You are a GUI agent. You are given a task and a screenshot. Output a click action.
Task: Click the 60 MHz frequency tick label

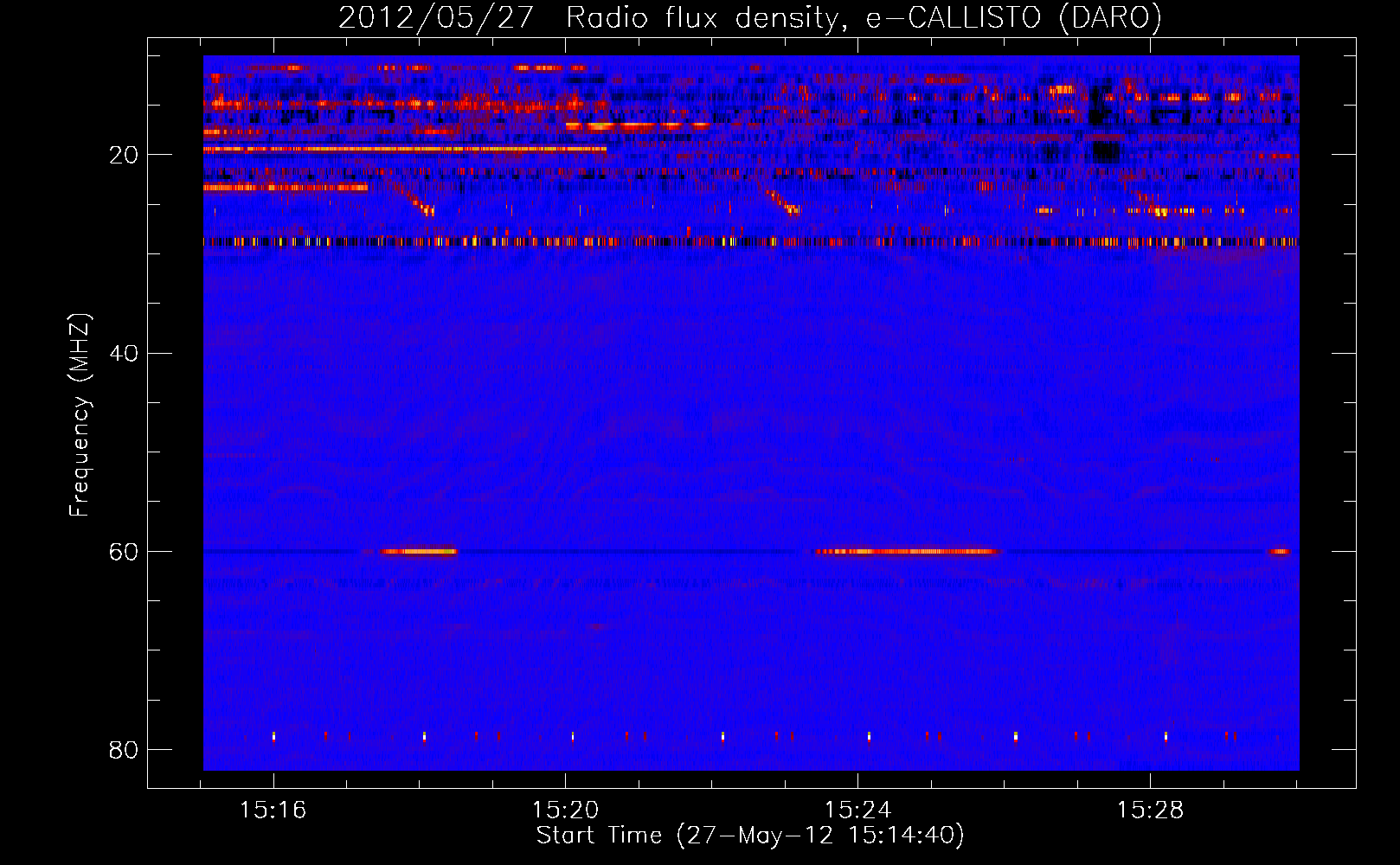pyautogui.click(x=124, y=552)
